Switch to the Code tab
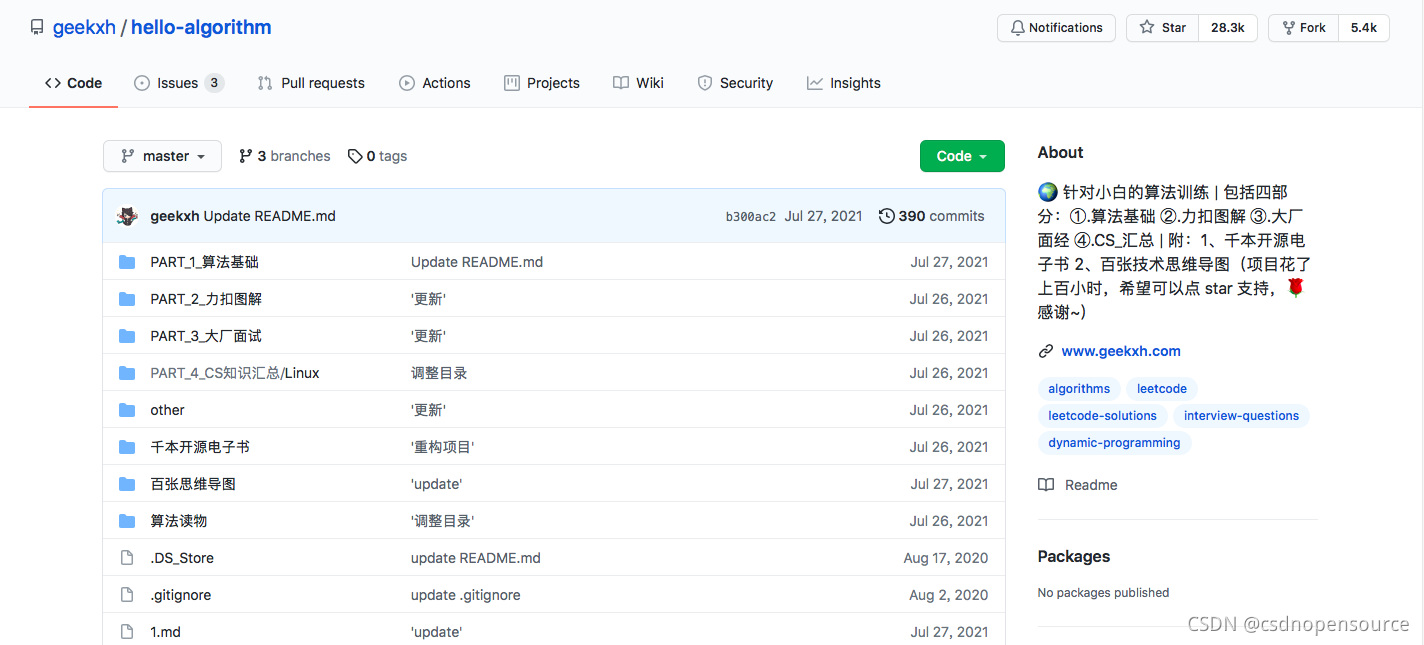The width and height of the screenshot is (1424, 645). 74,83
